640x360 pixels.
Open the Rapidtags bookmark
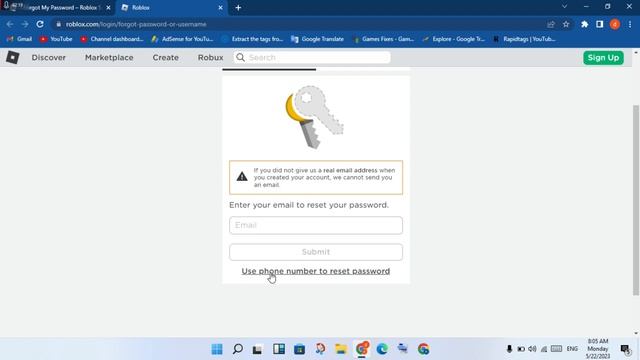pyautogui.click(x=524, y=39)
